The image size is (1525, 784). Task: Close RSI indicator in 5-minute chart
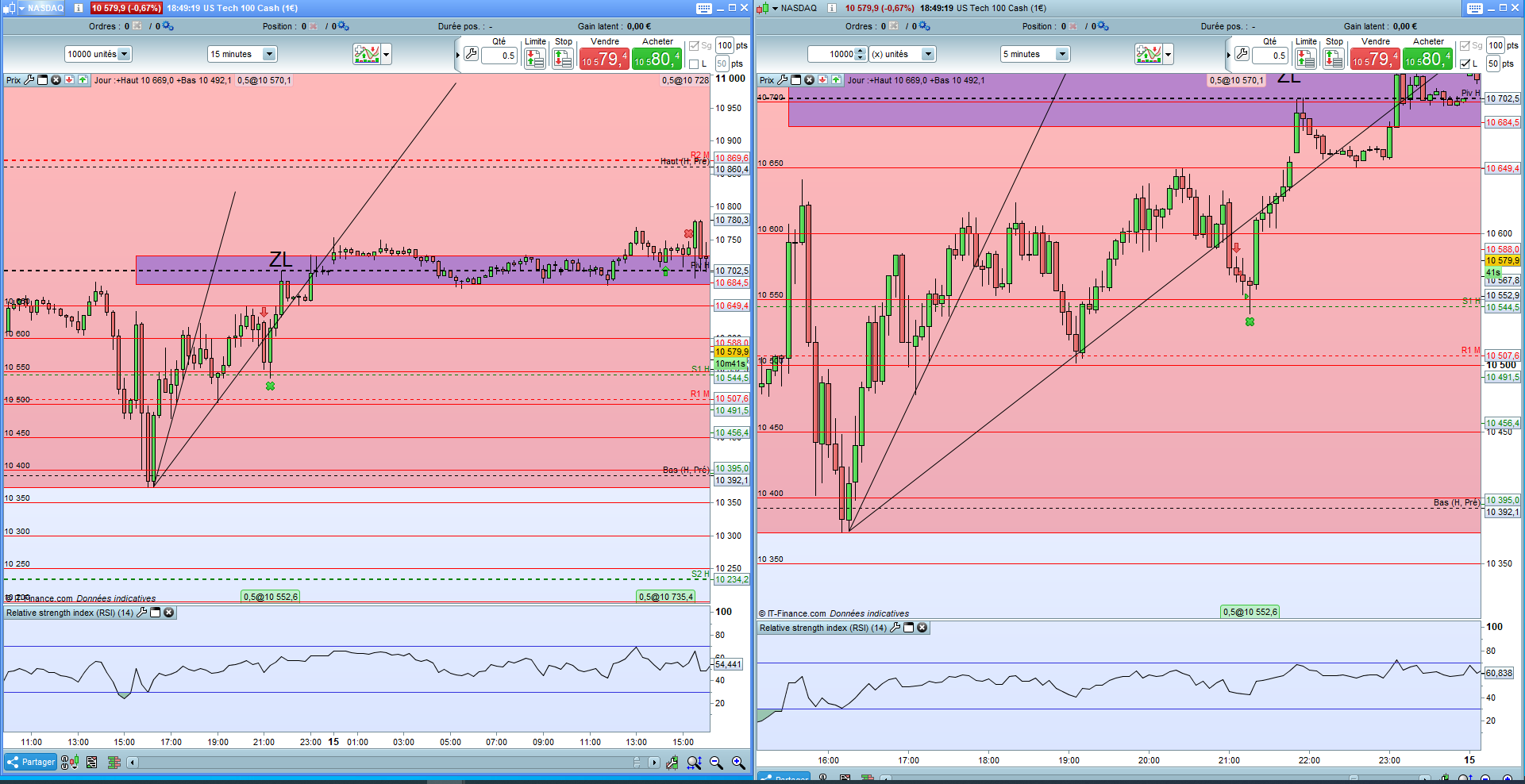922,628
